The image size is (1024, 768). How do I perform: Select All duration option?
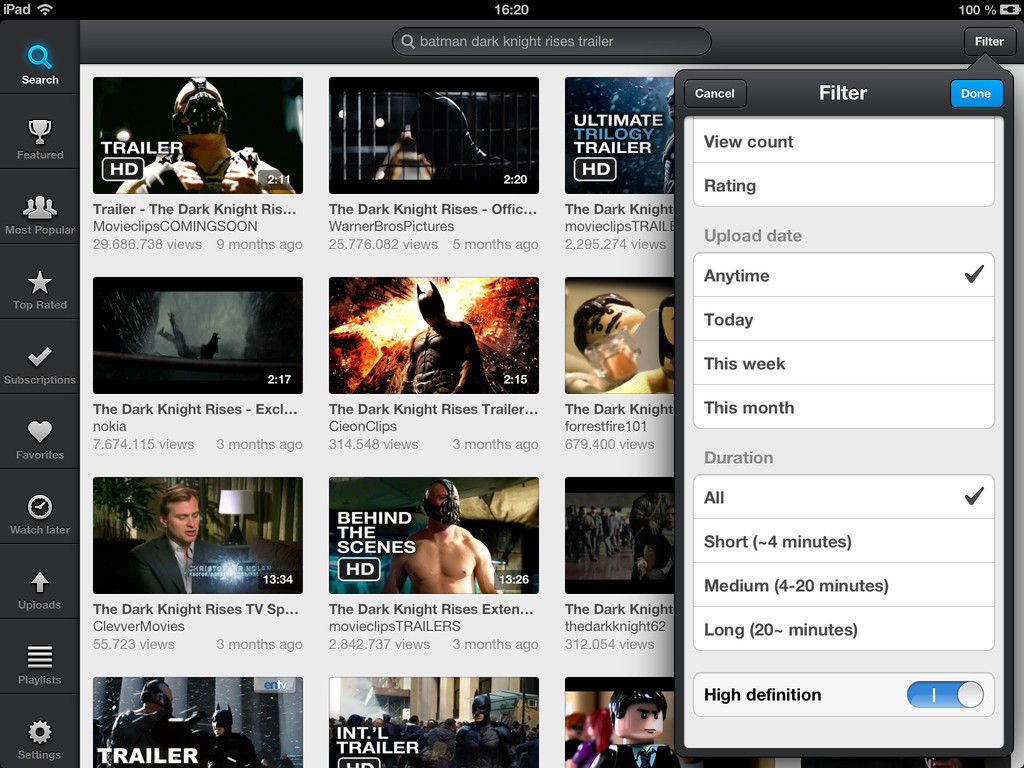(x=844, y=498)
